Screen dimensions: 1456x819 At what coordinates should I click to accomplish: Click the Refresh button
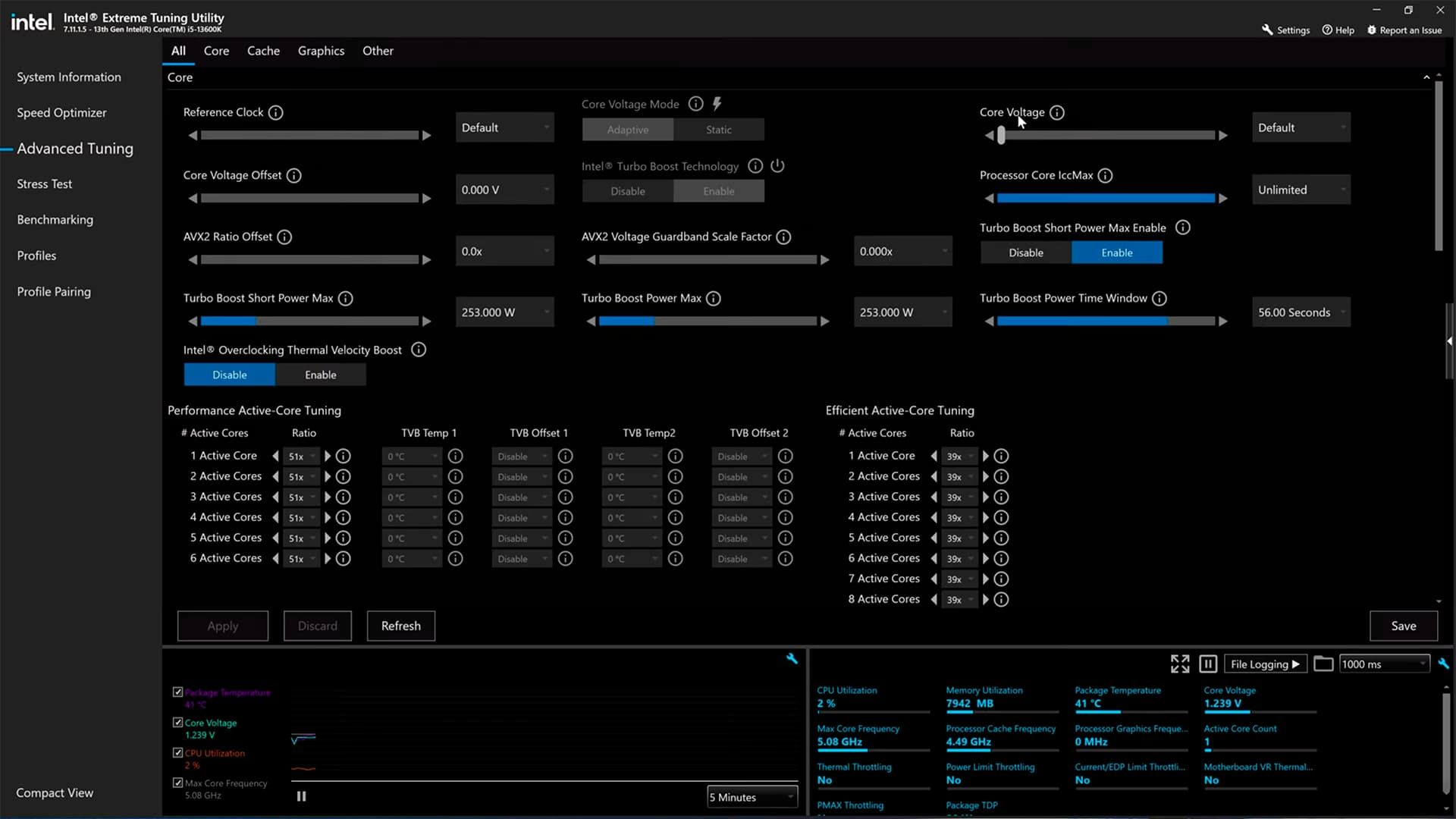tap(400, 626)
